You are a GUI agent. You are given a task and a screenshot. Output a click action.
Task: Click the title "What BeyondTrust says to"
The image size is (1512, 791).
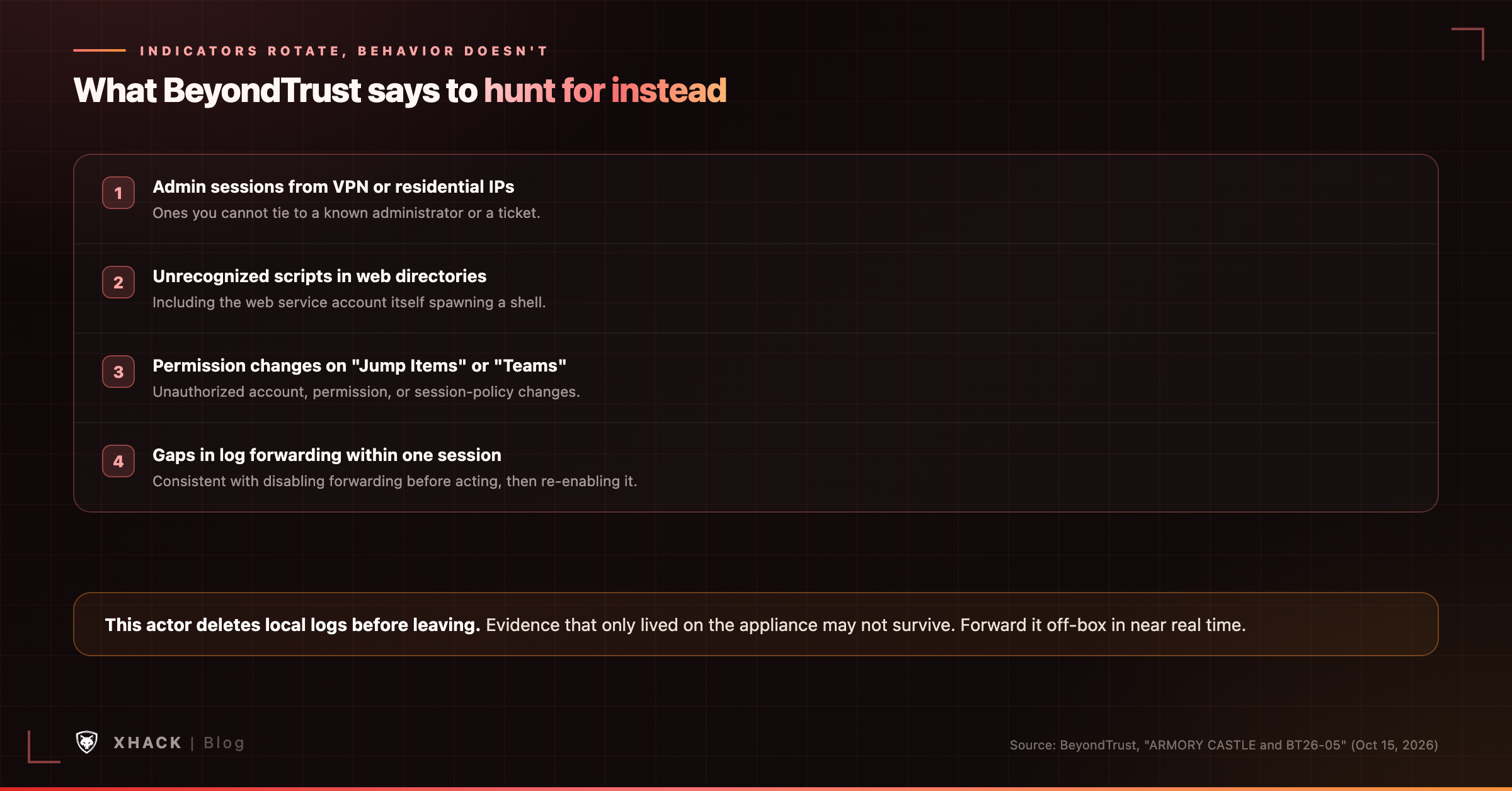[276, 91]
